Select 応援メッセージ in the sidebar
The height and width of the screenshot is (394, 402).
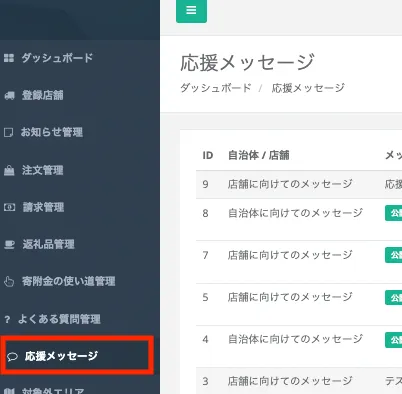pos(61,356)
